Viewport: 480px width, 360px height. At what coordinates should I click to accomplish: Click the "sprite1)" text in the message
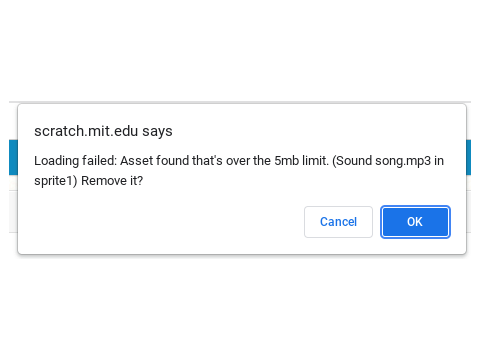pos(56,181)
